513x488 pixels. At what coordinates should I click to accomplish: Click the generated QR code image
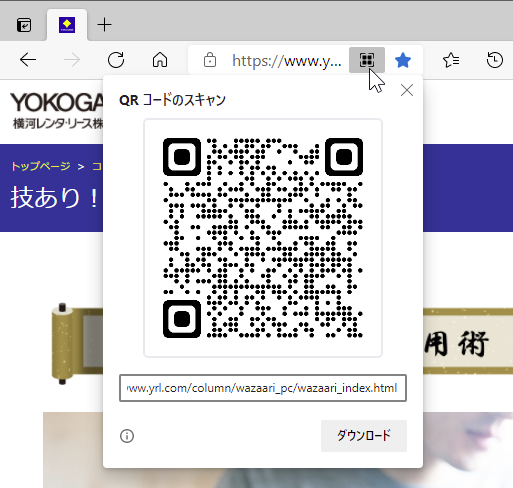pos(263,238)
